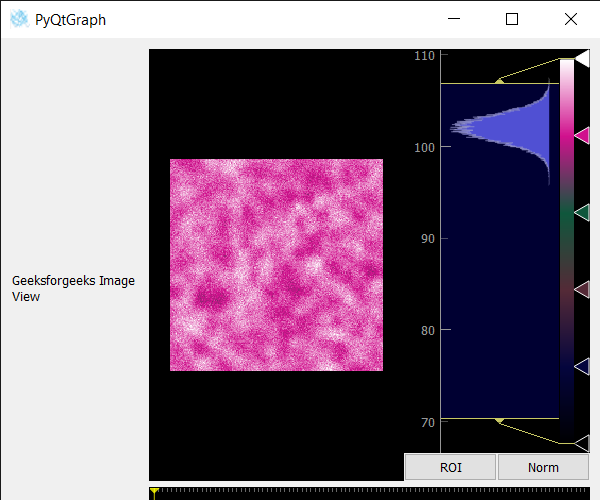Select the white gradient tick at top
This screenshot has height=500, width=600.
(582, 59)
